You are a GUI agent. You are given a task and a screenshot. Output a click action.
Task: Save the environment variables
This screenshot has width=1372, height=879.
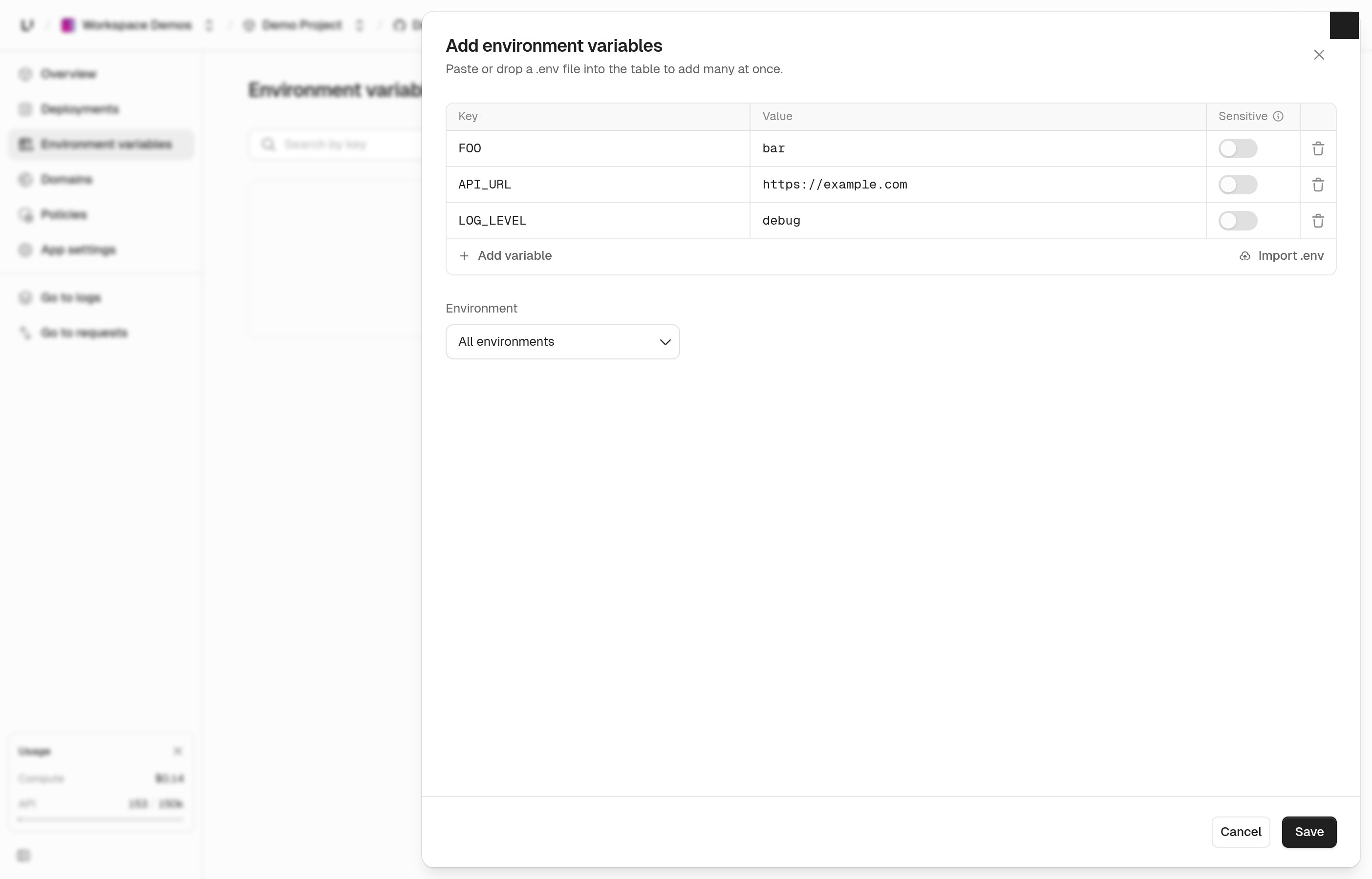click(1308, 832)
